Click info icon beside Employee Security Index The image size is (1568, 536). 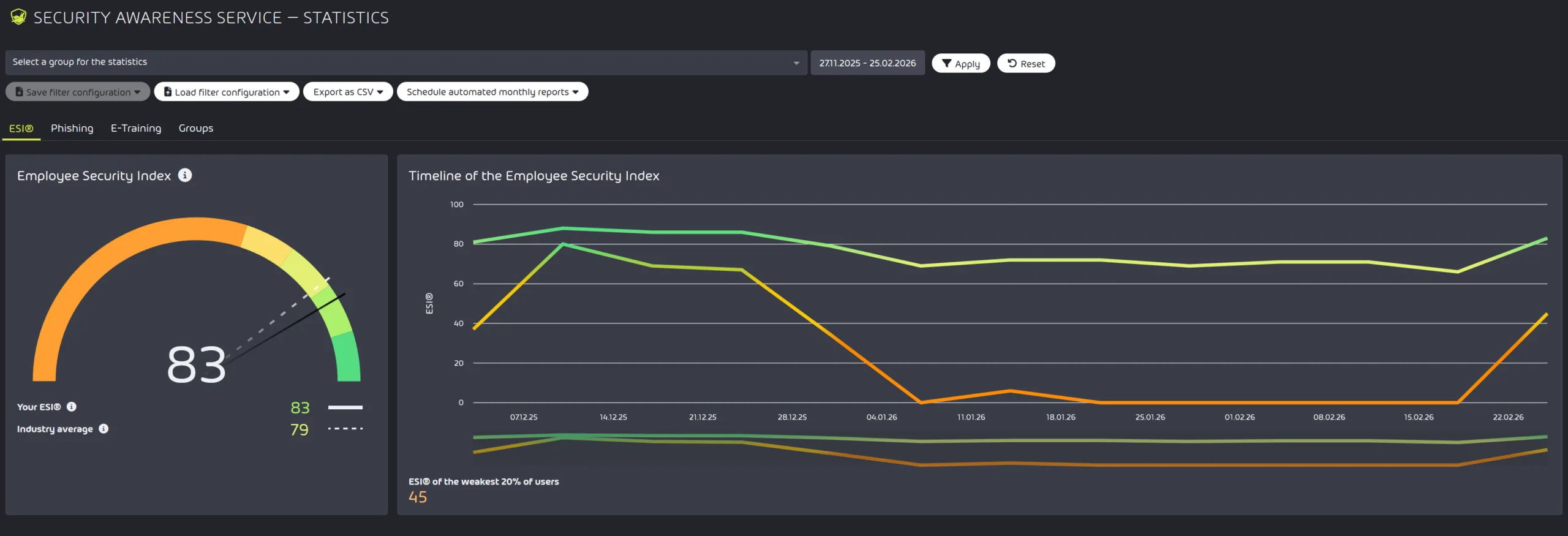[x=185, y=175]
